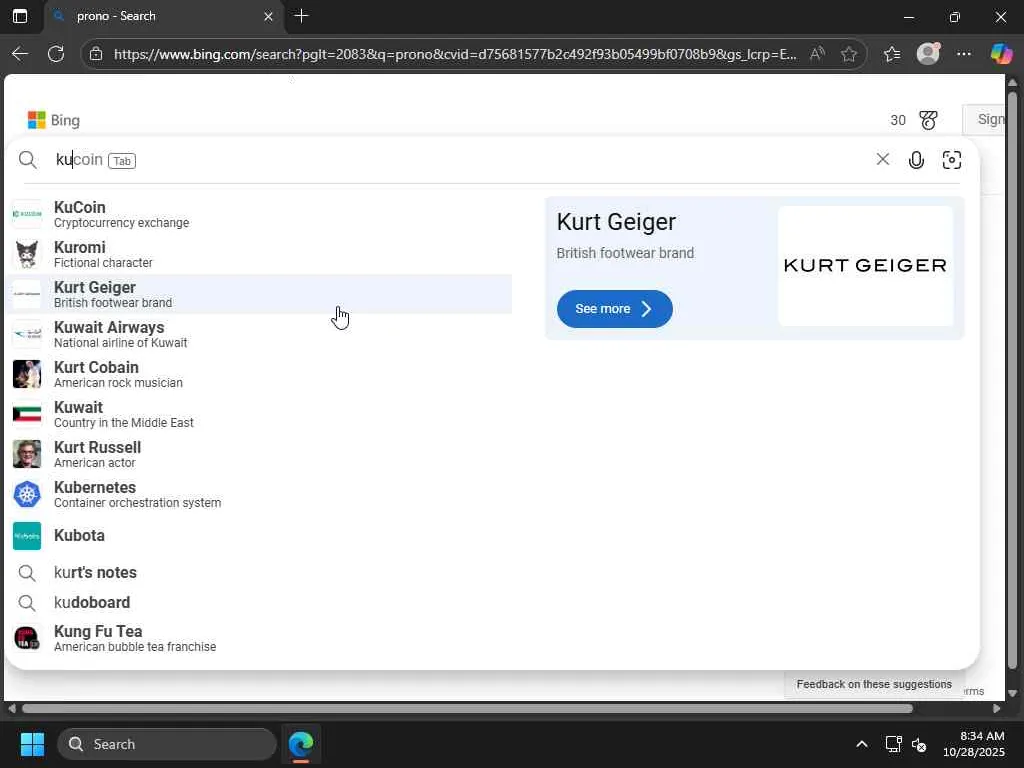This screenshot has height=768, width=1024.
Task: Click muted volume tray icon
Action: 919,744
